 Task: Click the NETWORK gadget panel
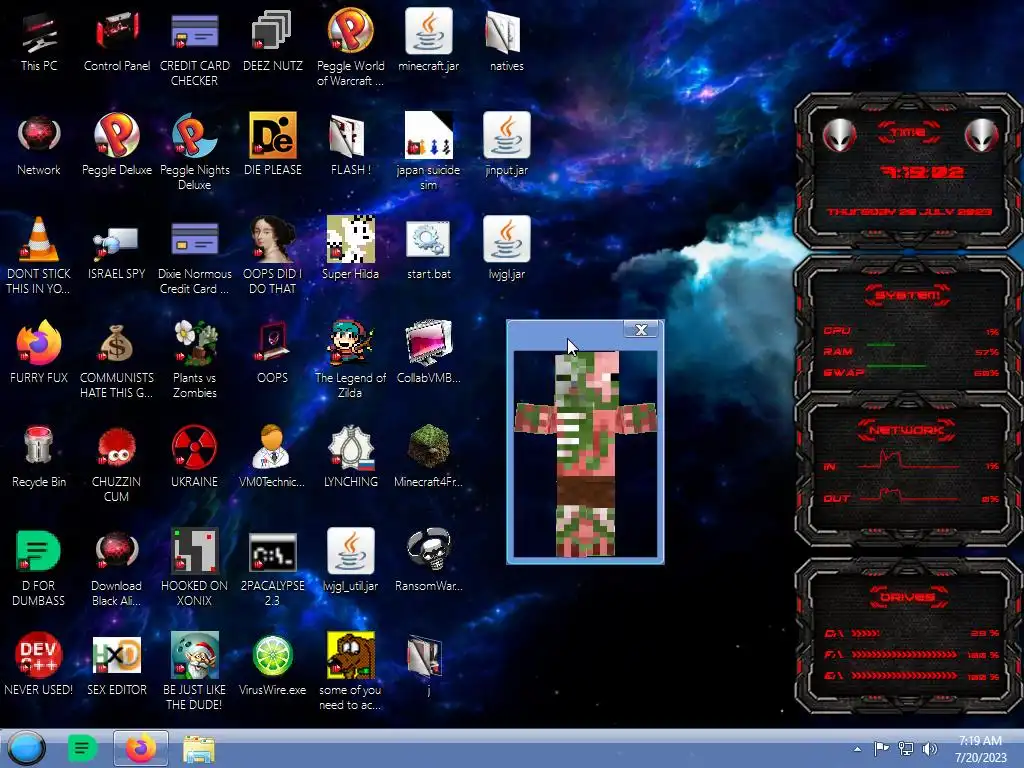[908, 469]
